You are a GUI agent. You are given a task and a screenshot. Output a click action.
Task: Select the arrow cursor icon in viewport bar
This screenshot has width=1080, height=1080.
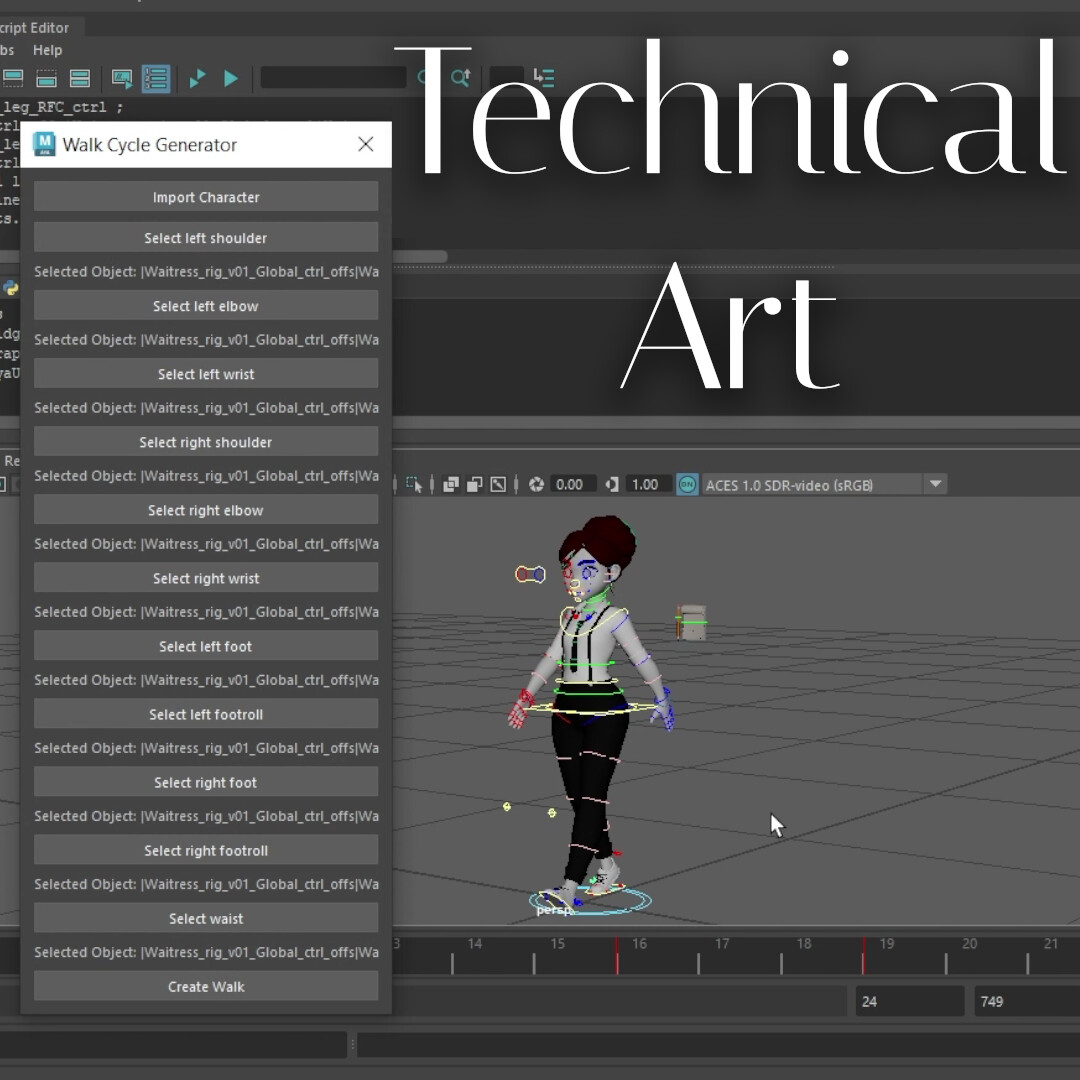(414, 484)
